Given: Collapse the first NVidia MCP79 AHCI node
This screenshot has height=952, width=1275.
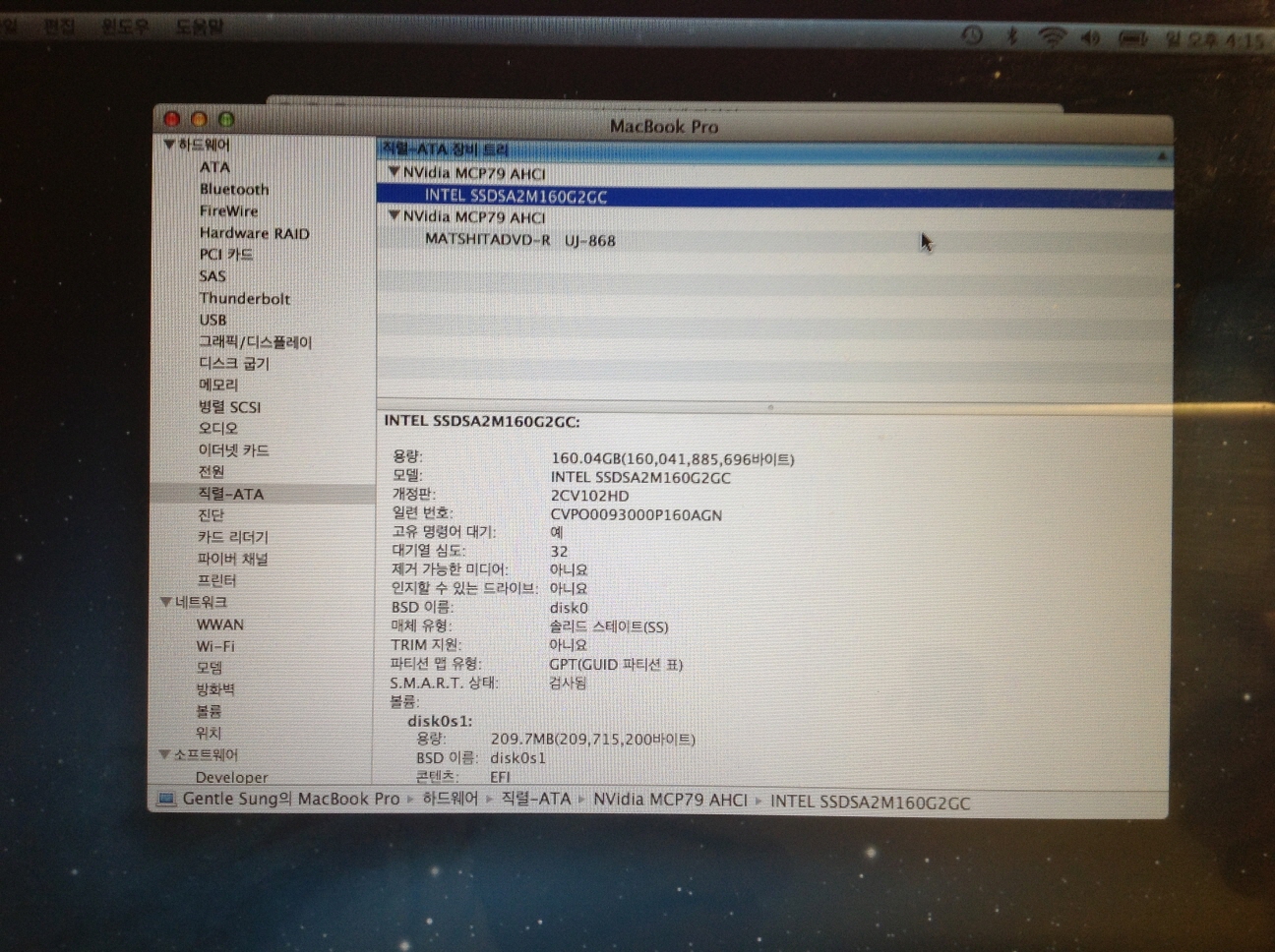Looking at the screenshot, I should tap(395, 172).
